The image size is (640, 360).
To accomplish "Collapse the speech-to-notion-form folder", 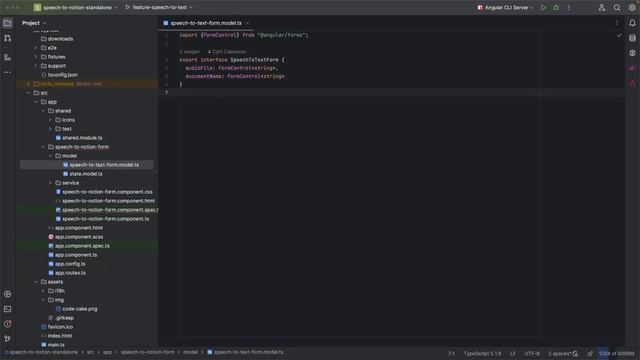I will point(43,147).
